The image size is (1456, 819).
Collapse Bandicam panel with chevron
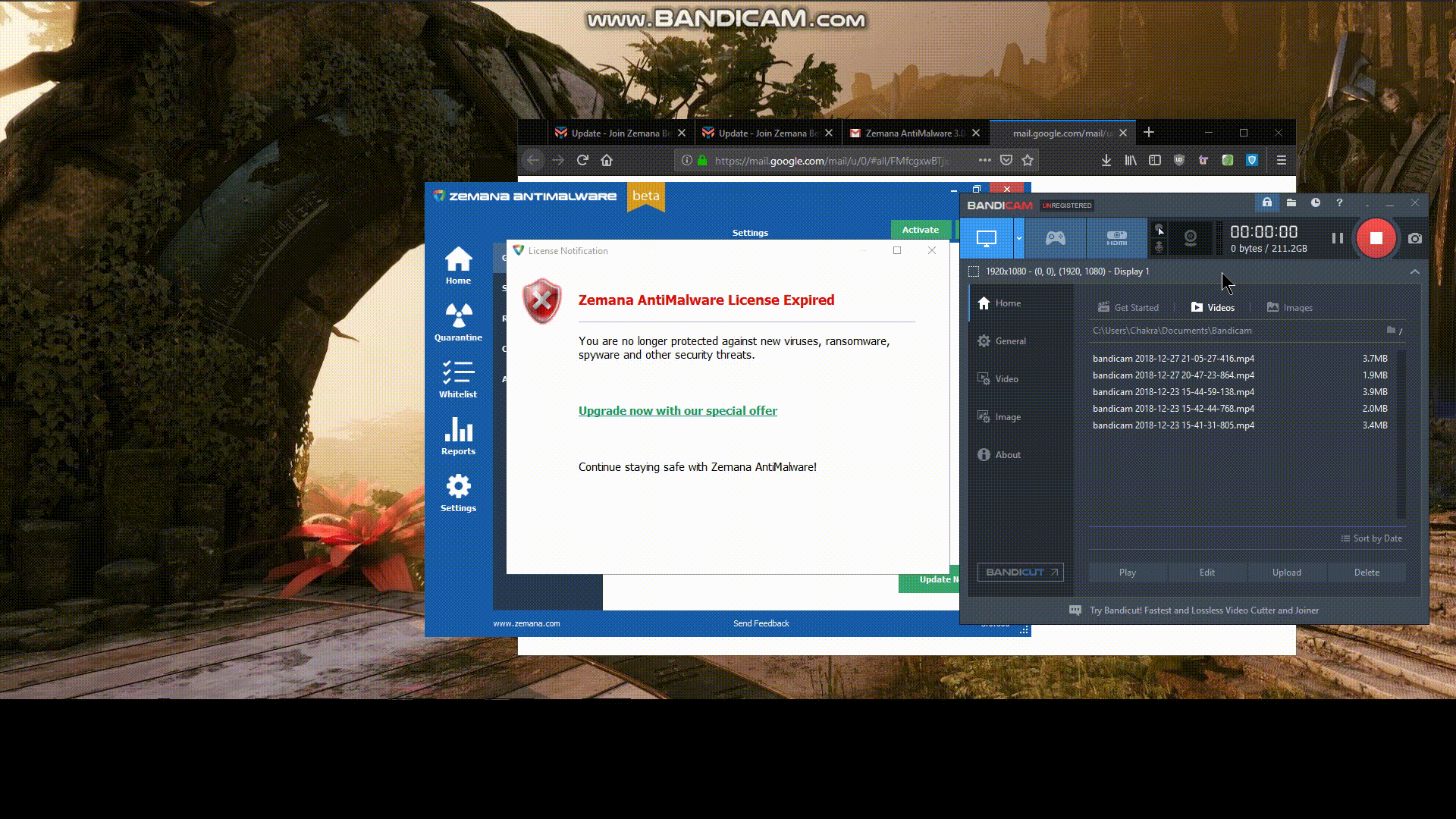click(1414, 271)
